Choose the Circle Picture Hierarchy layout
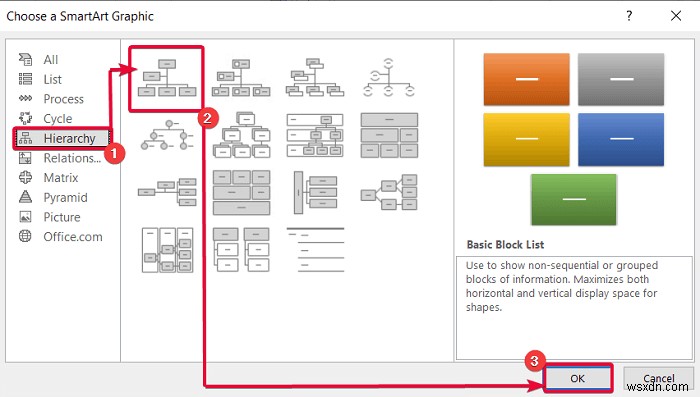Image resolution: width=700 pixels, height=397 pixels. (x=167, y=135)
